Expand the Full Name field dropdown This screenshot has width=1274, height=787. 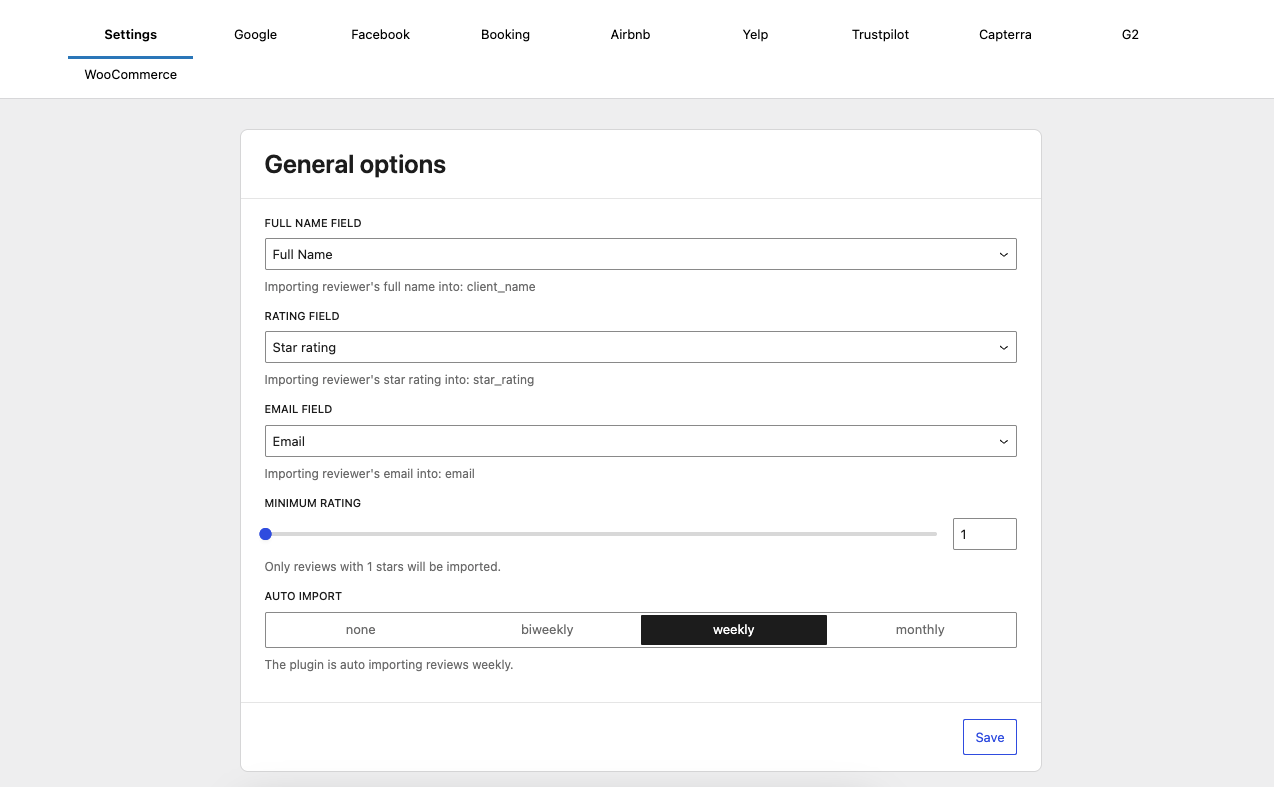(640, 254)
